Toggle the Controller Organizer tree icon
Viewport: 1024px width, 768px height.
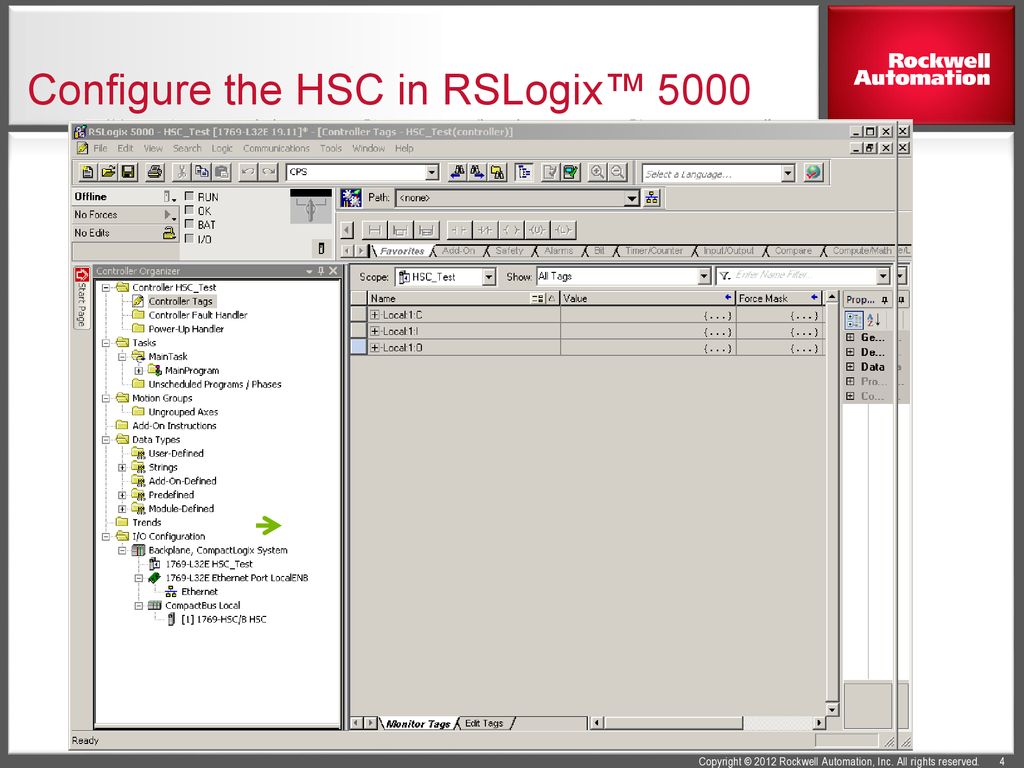[523, 172]
